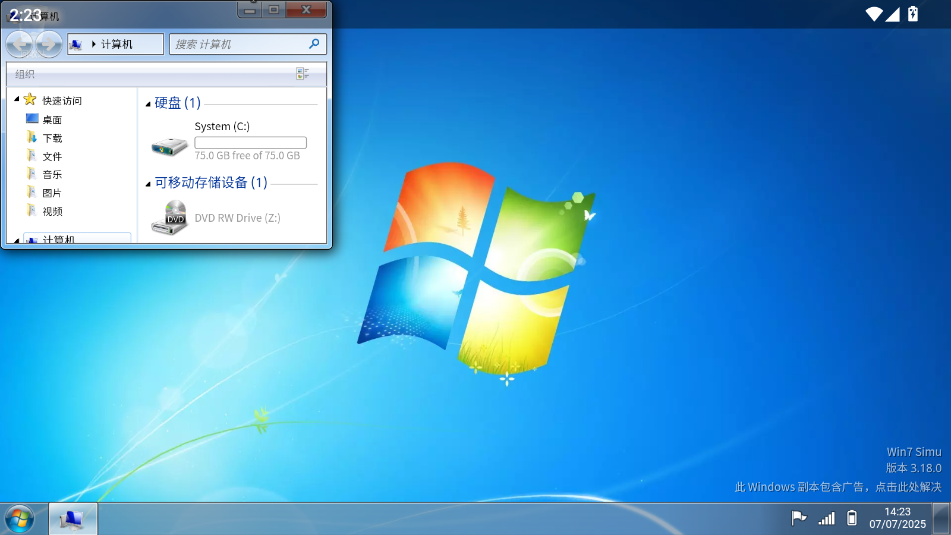
Task: Click the Show Desktop strip at taskbar end
Action: point(941,519)
